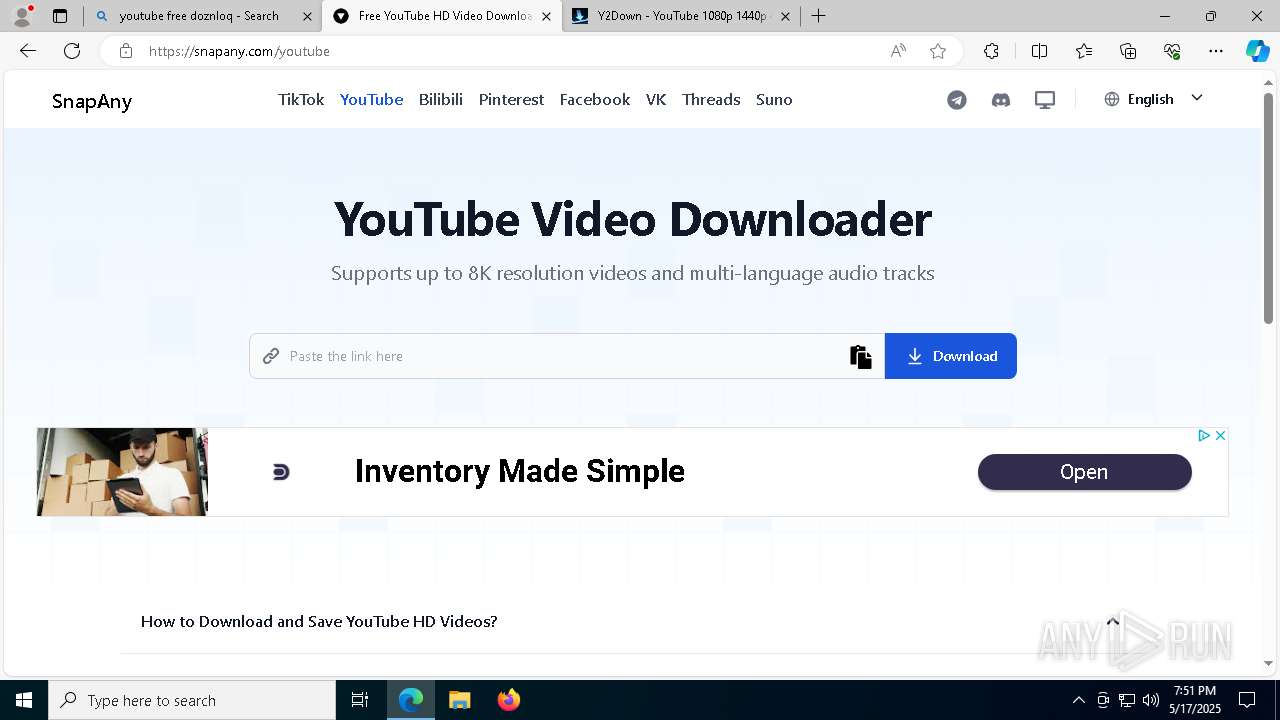1280x720 pixels.
Task: Open the Copilot sidebar
Action: point(1257,51)
